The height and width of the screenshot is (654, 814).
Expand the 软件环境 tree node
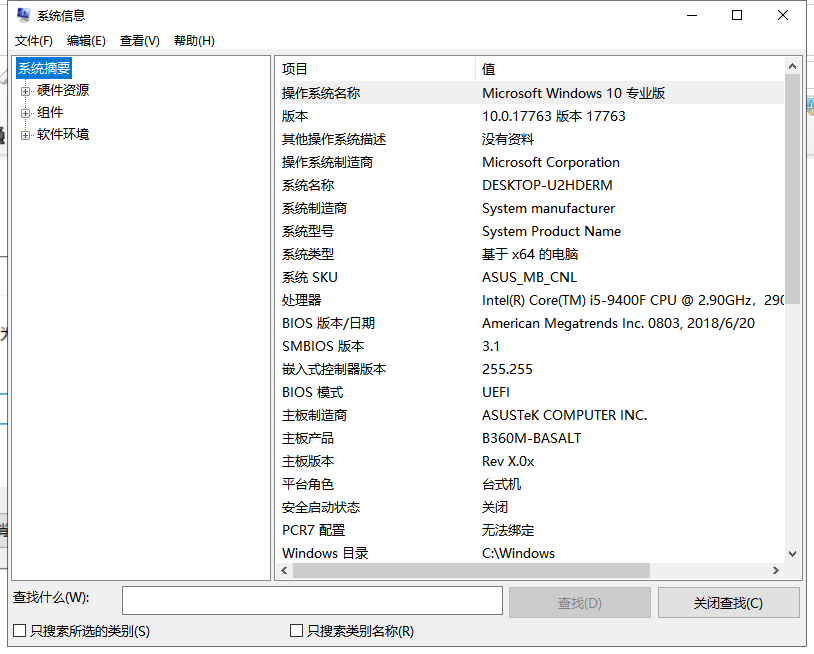[x=23, y=134]
